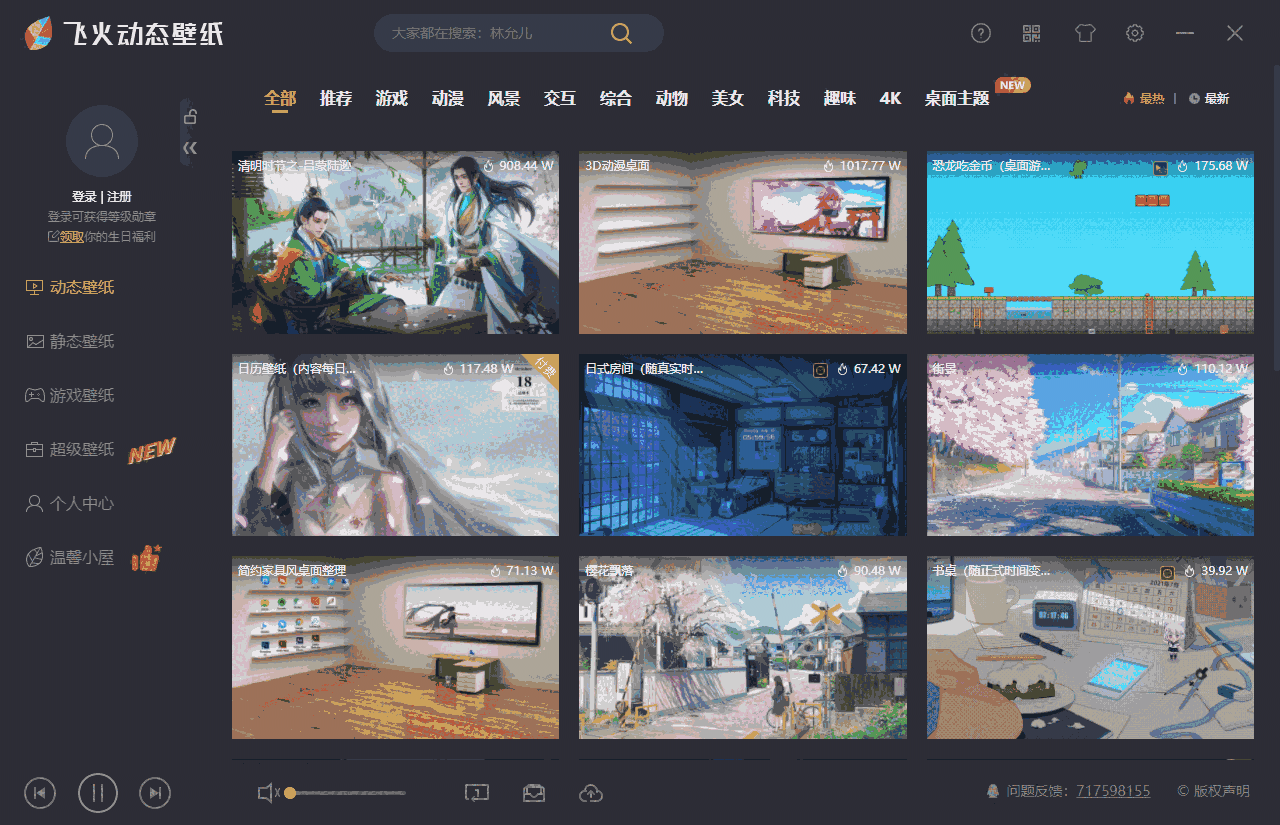Go to 个人中心 in sidebar

pyautogui.click(x=70, y=503)
